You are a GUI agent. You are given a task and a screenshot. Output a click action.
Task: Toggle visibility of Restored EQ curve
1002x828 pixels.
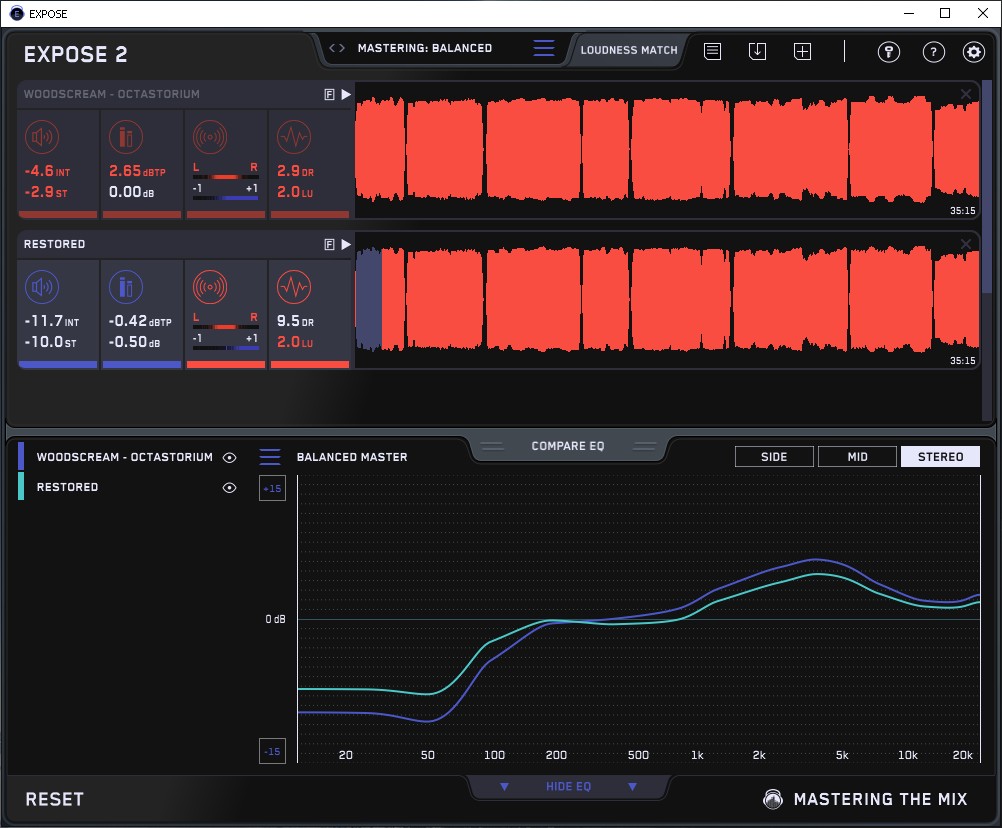229,487
